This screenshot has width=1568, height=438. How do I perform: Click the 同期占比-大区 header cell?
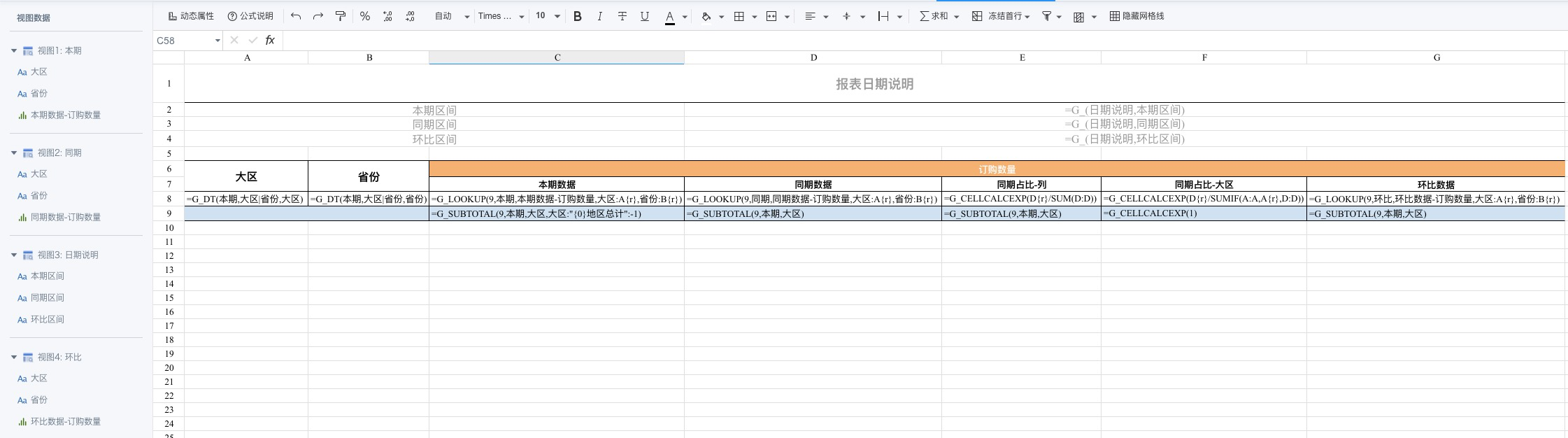(1204, 184)
